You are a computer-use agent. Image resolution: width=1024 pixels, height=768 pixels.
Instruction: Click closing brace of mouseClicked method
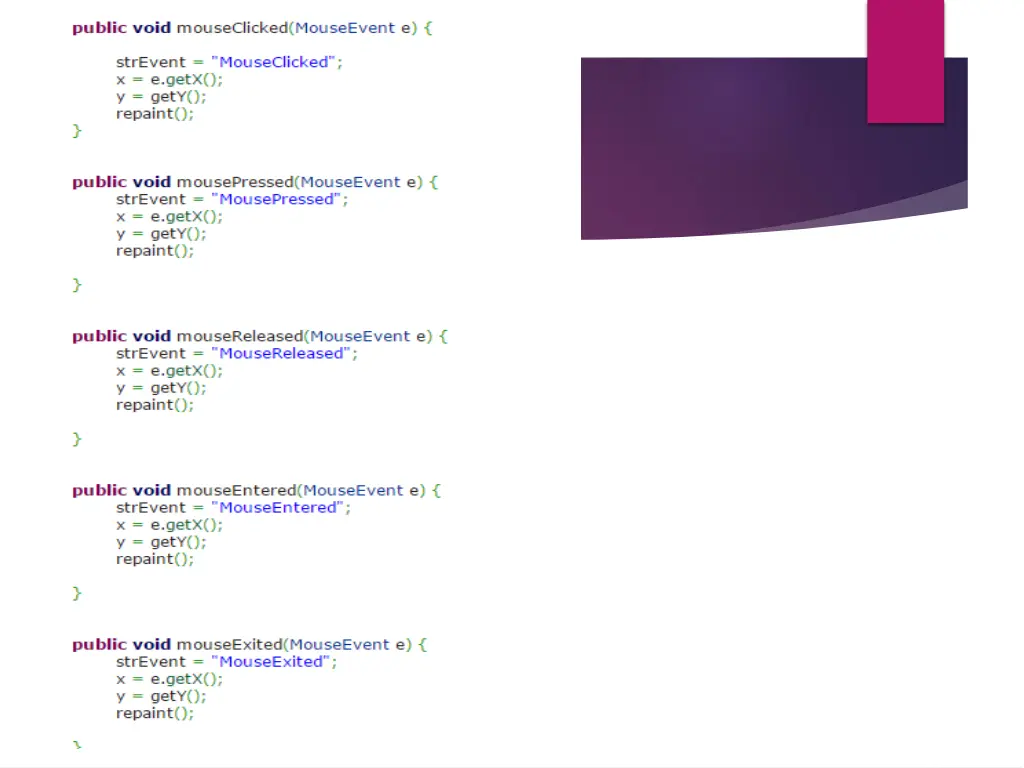click(76, 131)
